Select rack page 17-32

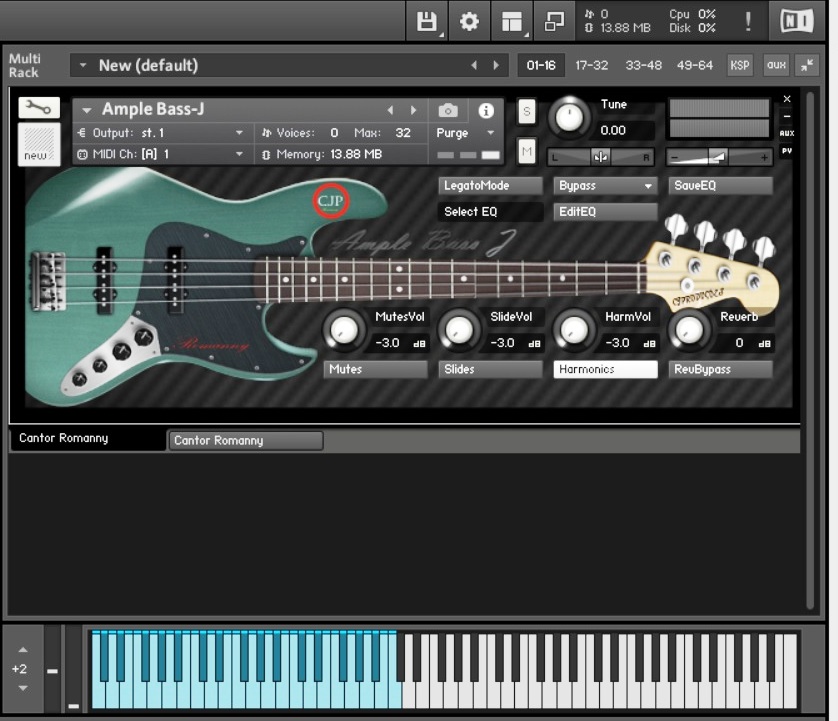[592, 65]
